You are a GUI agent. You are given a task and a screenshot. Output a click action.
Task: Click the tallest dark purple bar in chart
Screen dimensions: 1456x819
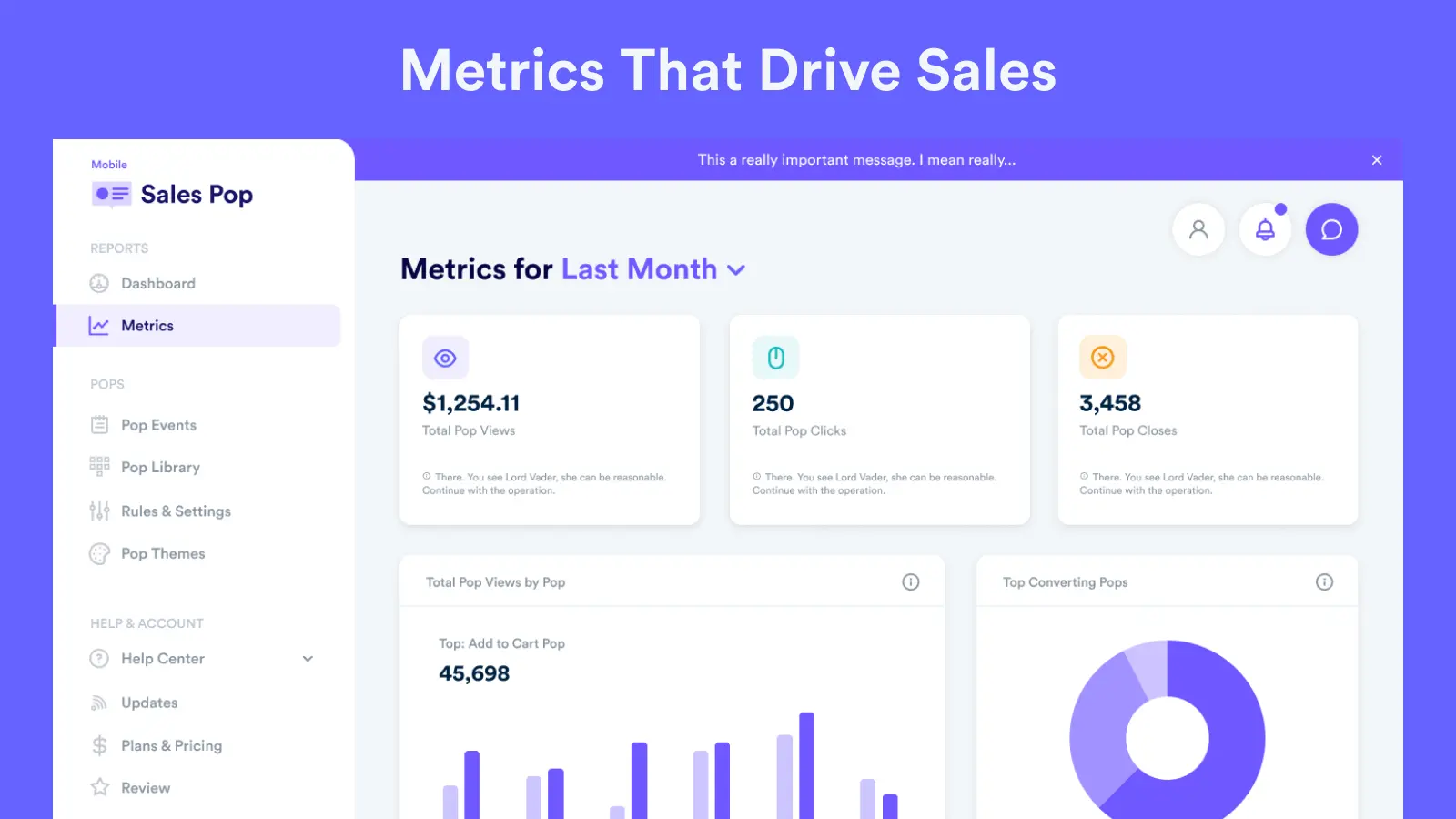(x=806, y=765)
